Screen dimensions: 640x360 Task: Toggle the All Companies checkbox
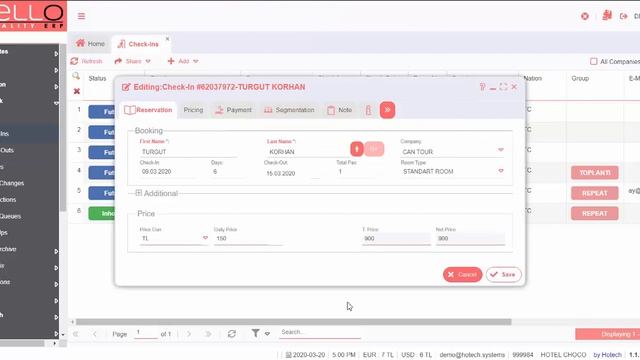593,61
